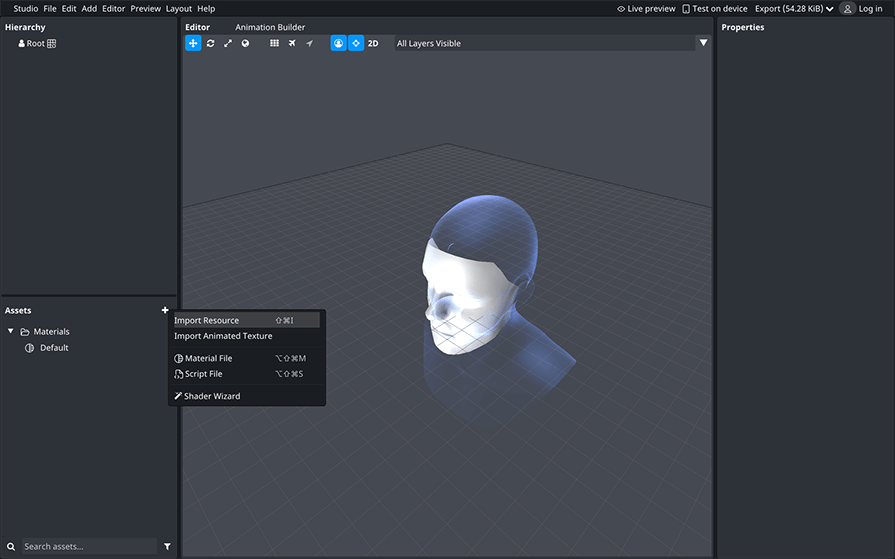This screenshot has height=559, width=895.
Task: Click the Search assets input field
Action: [88, 547]
